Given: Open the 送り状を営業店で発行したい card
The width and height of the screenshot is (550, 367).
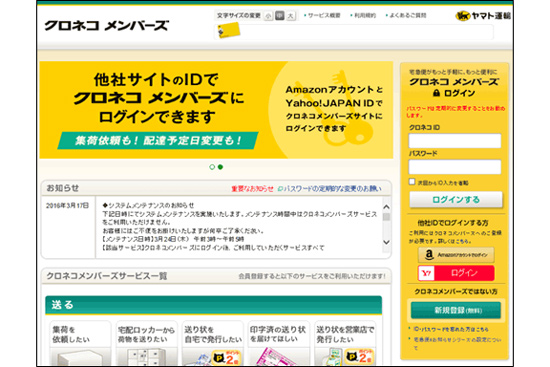Looking at the screenshot, I should click(x=345, y=343).
